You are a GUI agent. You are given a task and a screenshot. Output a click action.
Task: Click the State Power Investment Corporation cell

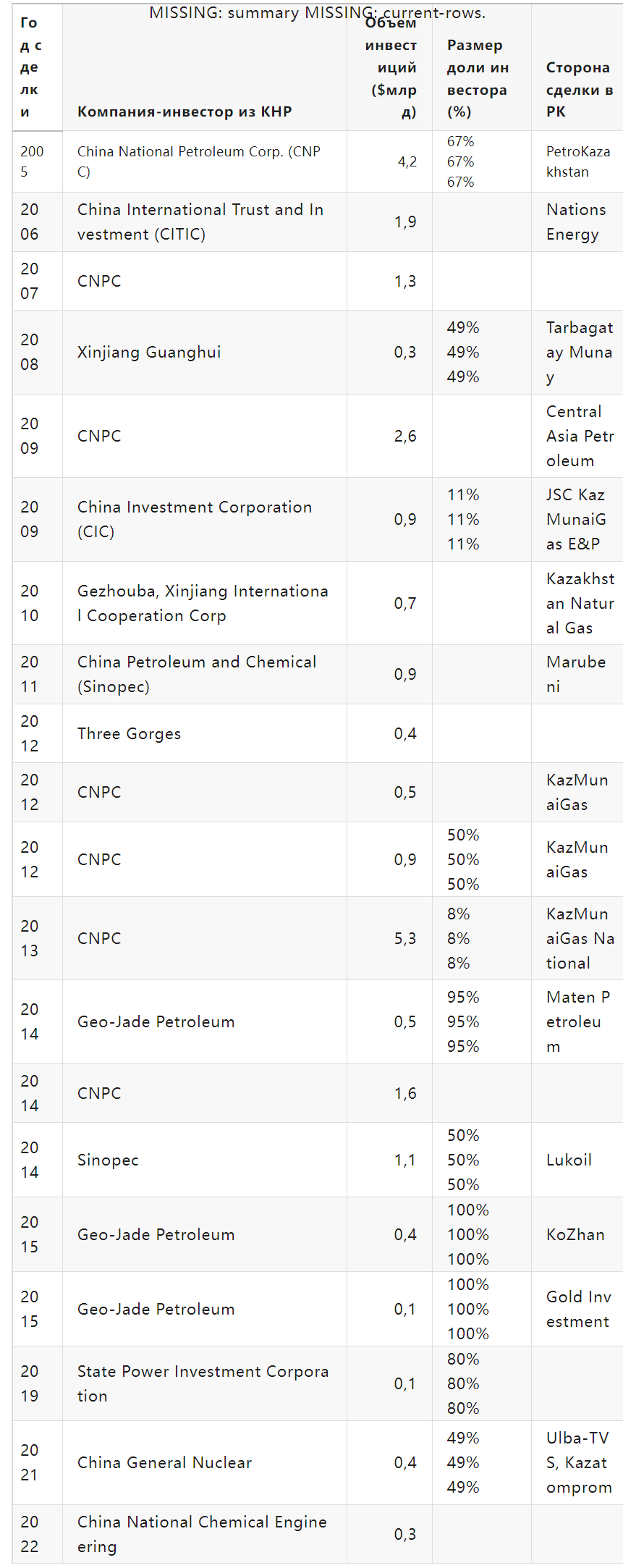[x=203, y=1383]
